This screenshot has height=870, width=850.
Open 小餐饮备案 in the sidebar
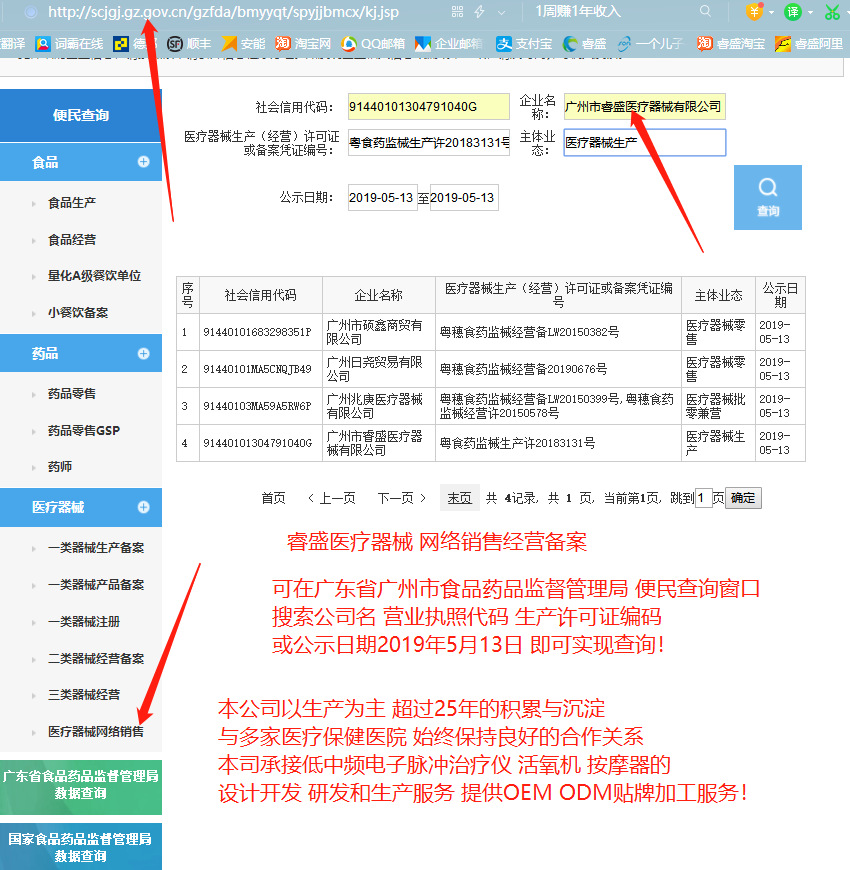coord(78,312)
